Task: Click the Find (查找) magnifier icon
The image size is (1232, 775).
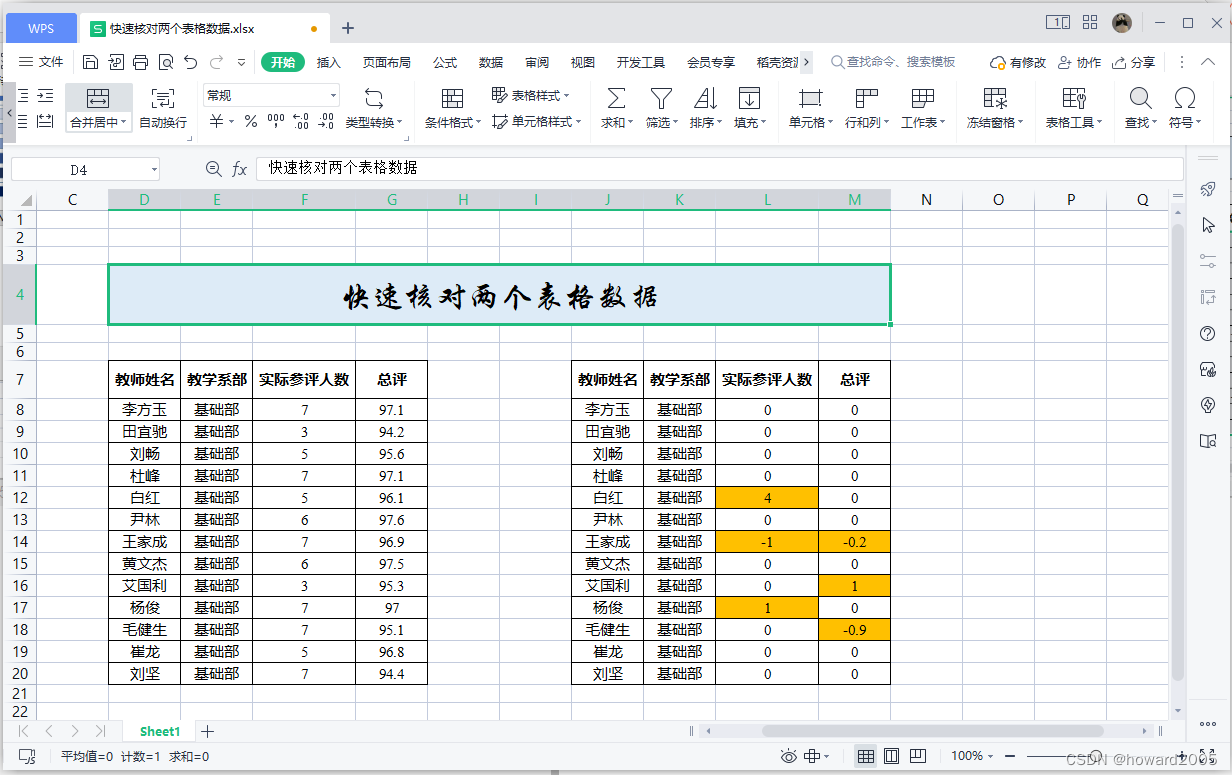Action: 1140,98
